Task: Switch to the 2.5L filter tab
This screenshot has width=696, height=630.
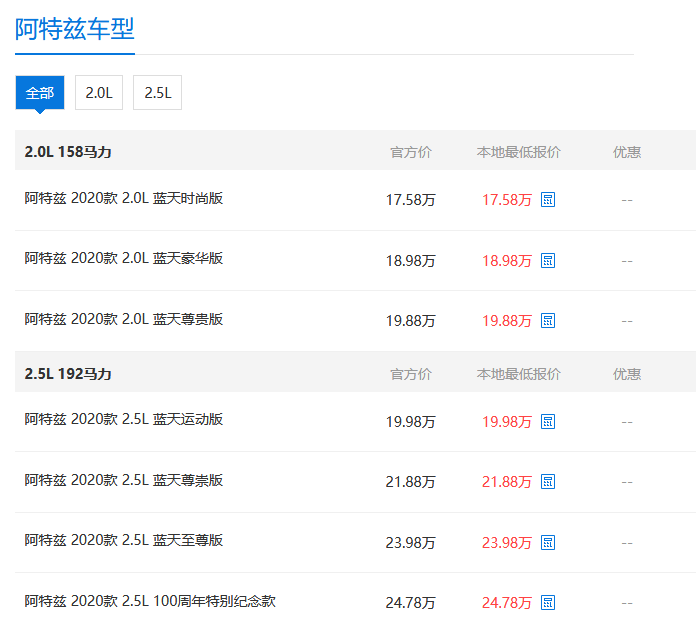Action: click(157, 93)
